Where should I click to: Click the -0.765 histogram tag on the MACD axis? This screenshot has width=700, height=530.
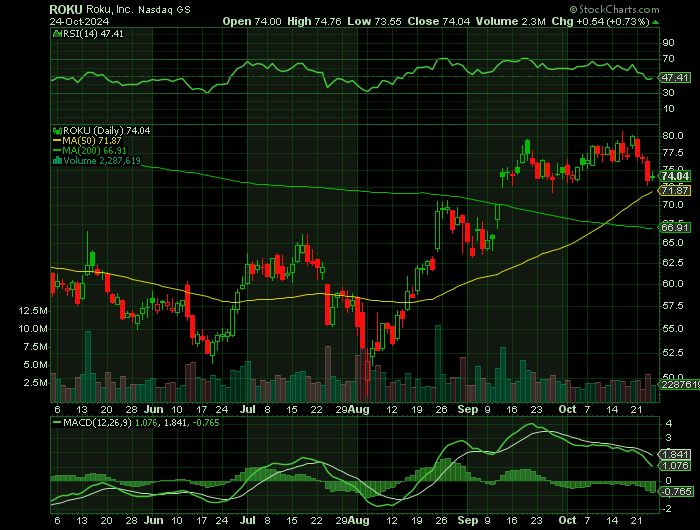pos(677,492)
